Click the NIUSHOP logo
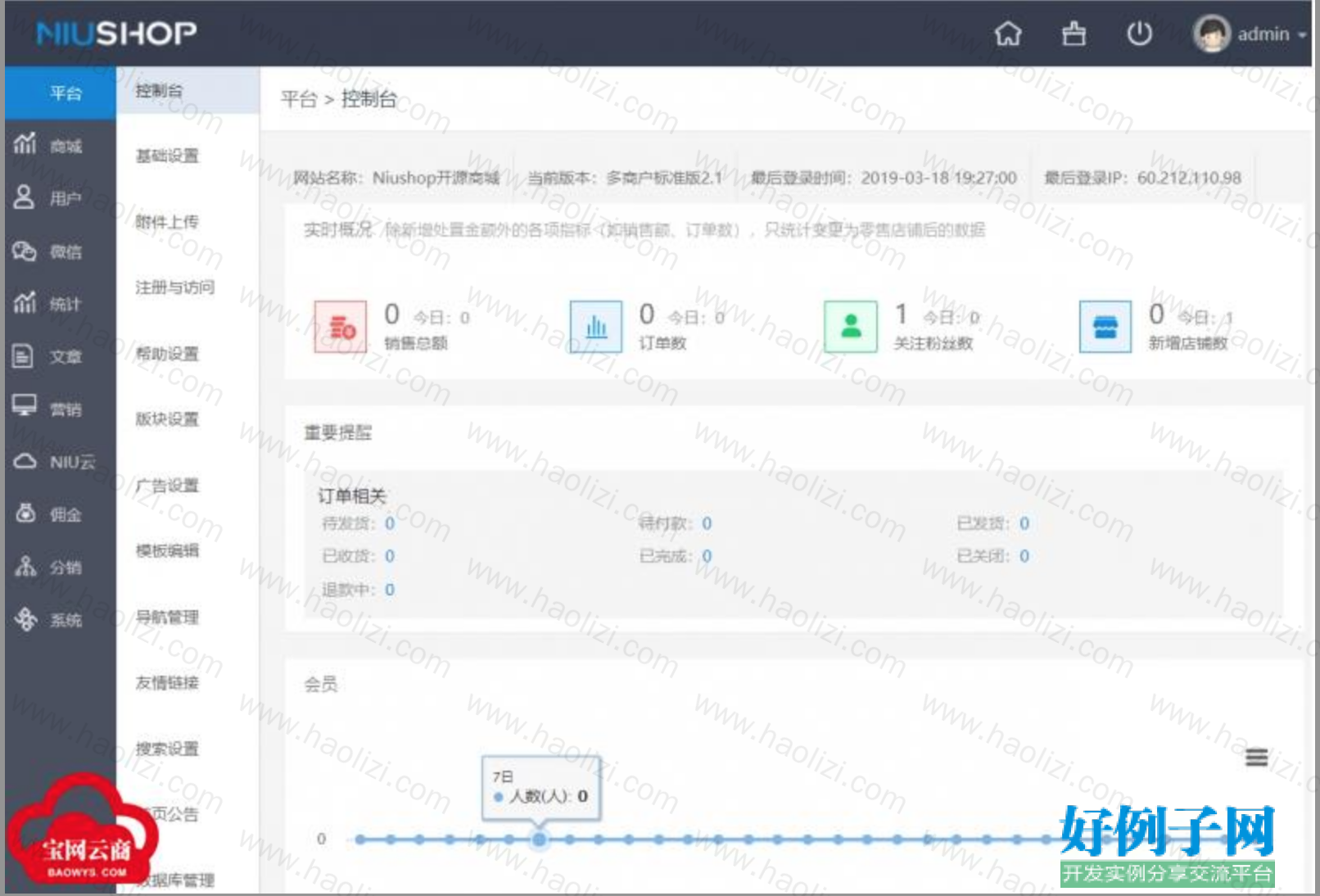The width and height of the screenshot is (1320, 896). (116, 33)
